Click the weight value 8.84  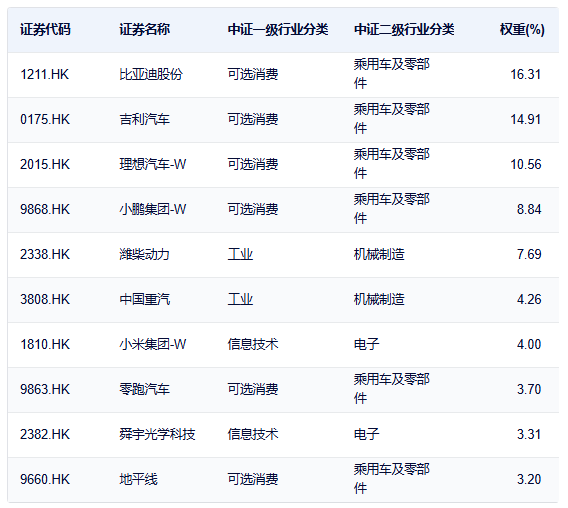[529, 209]
